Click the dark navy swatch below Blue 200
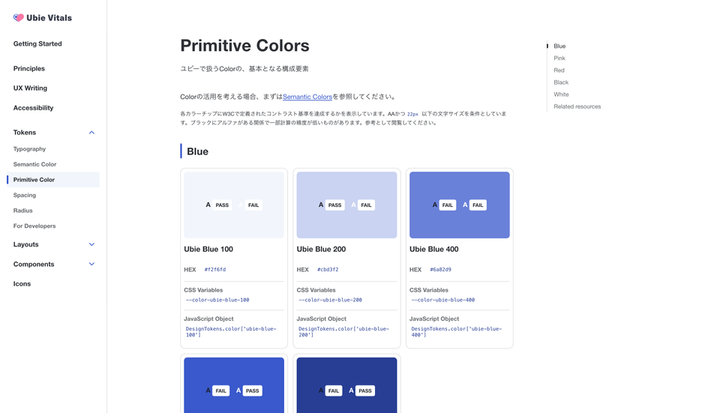 click(x=347, y=386)
